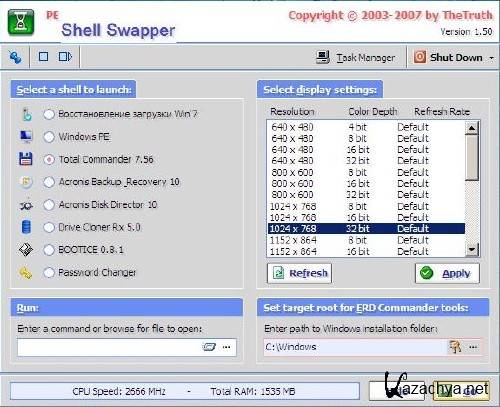Click the BOOTICE diamond icon
This screenshot has width=500, height=407.
coord(26,250)
